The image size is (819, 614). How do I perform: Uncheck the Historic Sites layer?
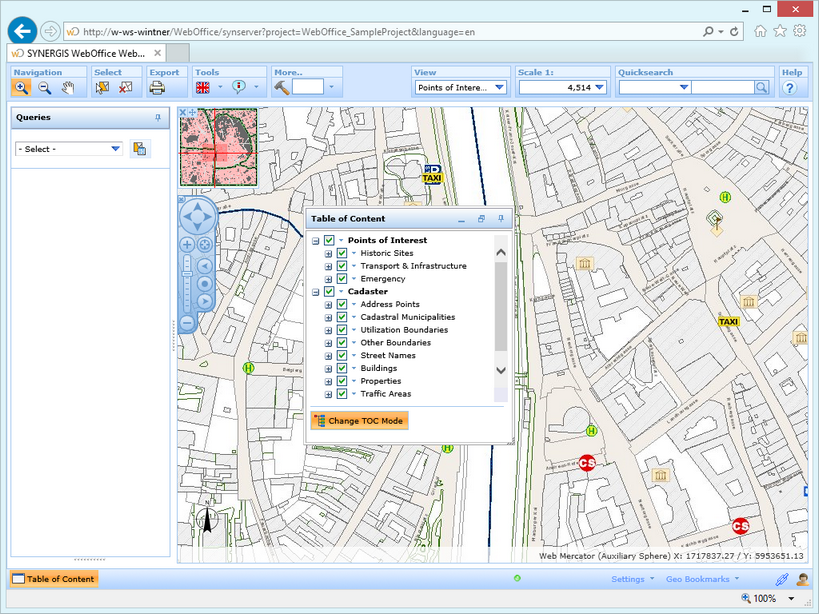pyautogui.click(x=341, y=253)
